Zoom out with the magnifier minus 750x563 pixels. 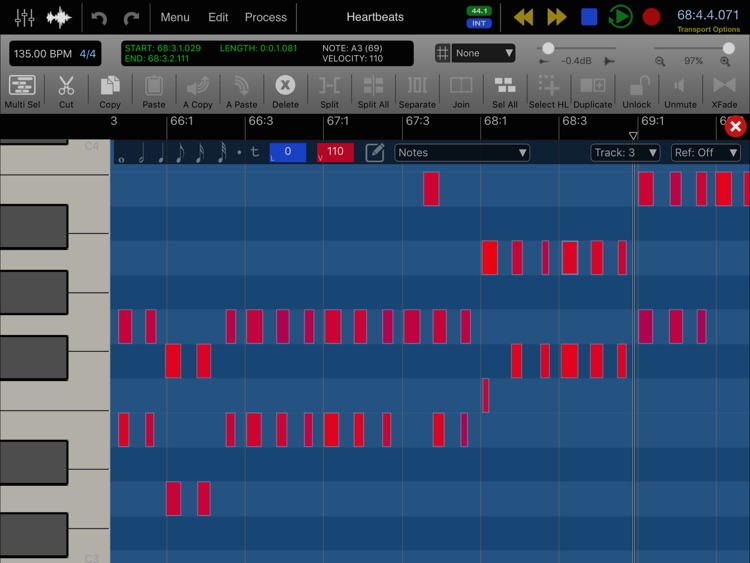pos(660,61)
